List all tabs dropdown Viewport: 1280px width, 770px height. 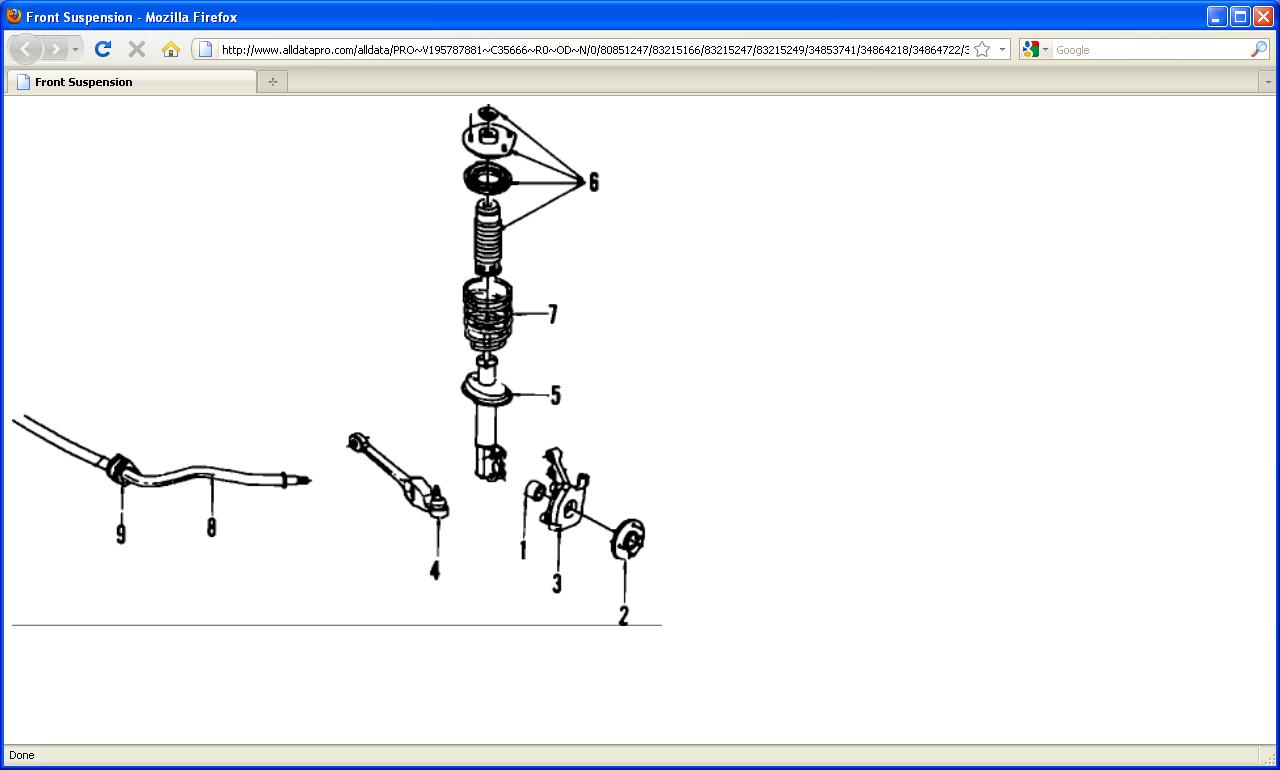point(1268,82)
